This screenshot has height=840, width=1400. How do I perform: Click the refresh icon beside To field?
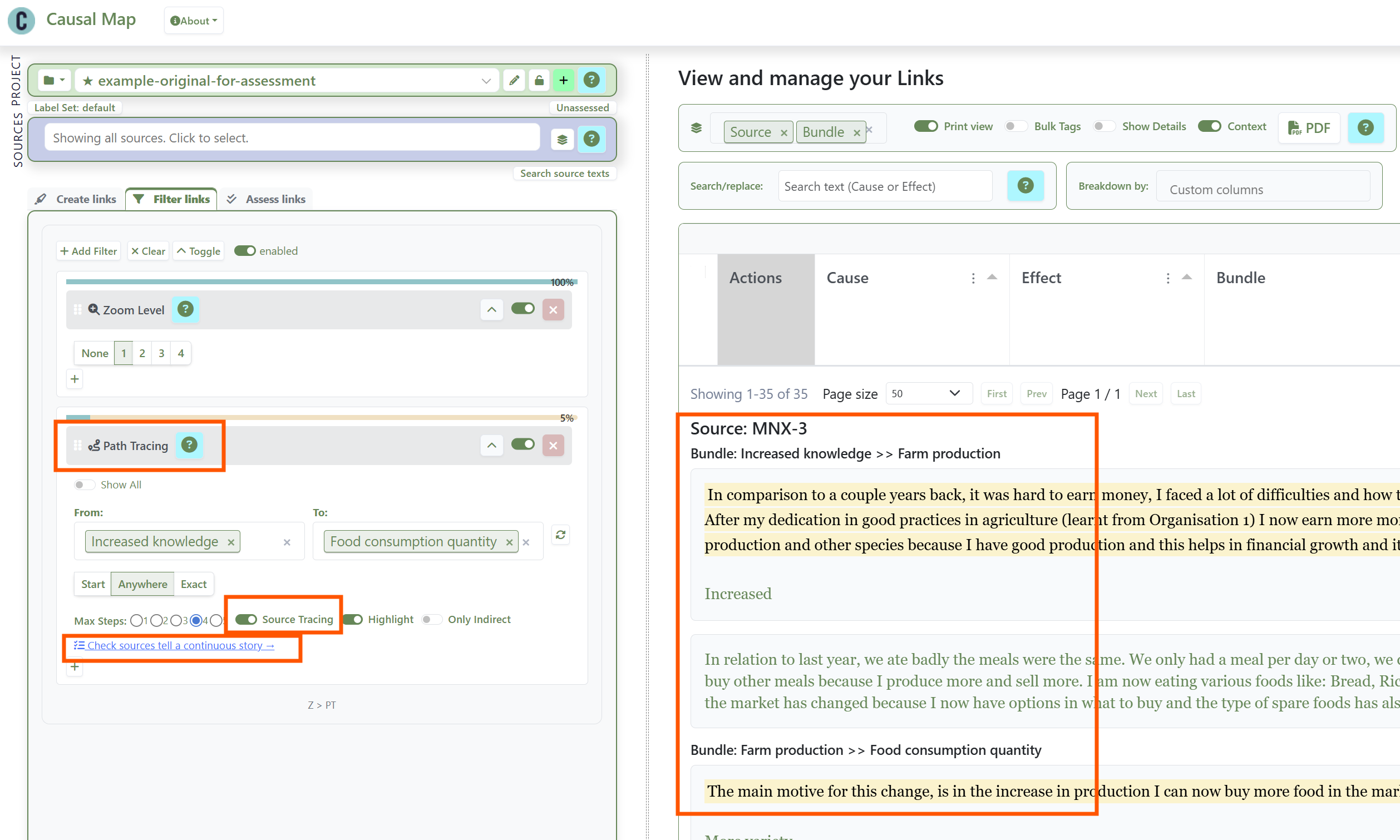[x=560, y=535]
